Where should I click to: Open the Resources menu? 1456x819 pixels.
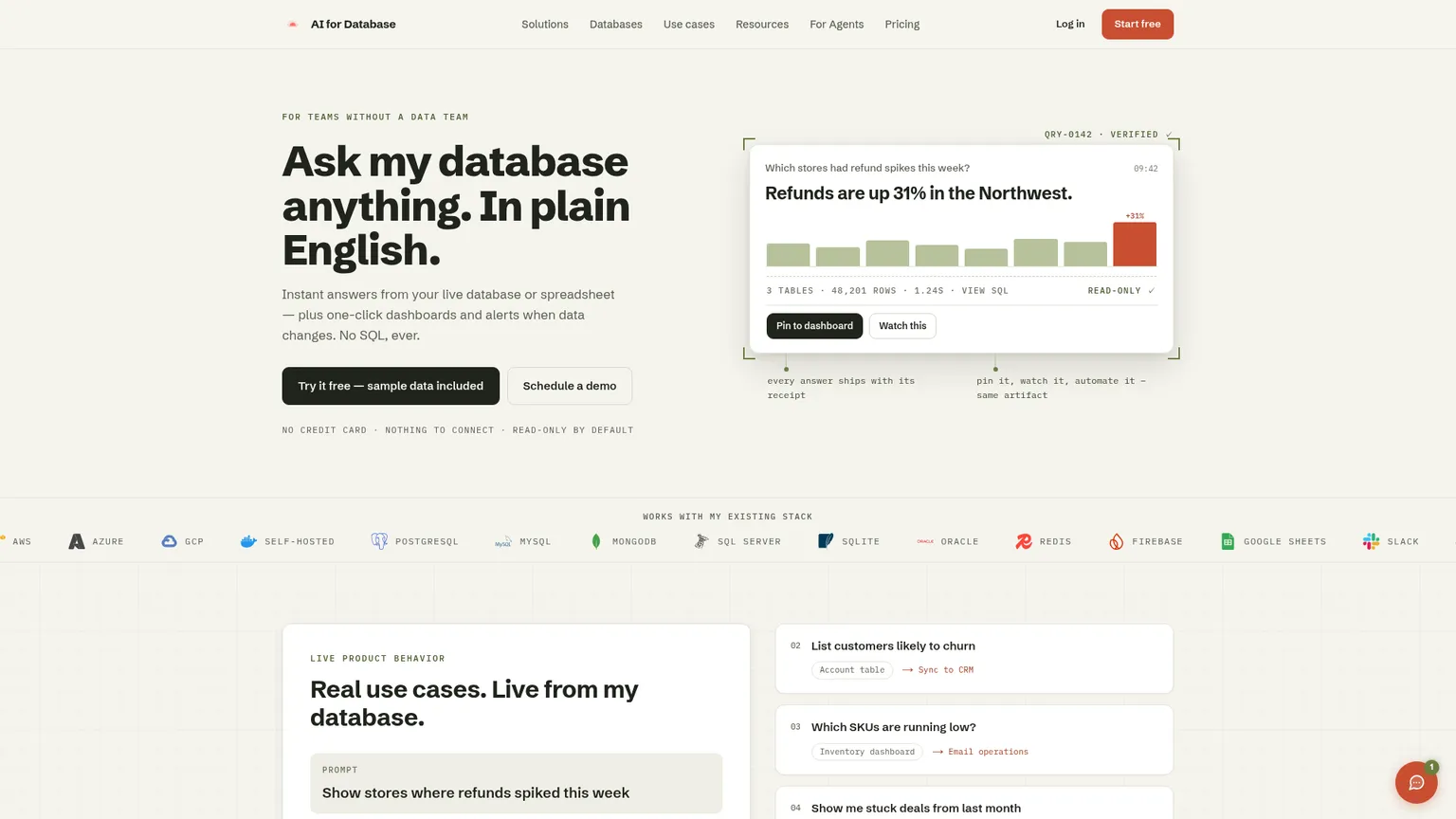coord(762,25)
